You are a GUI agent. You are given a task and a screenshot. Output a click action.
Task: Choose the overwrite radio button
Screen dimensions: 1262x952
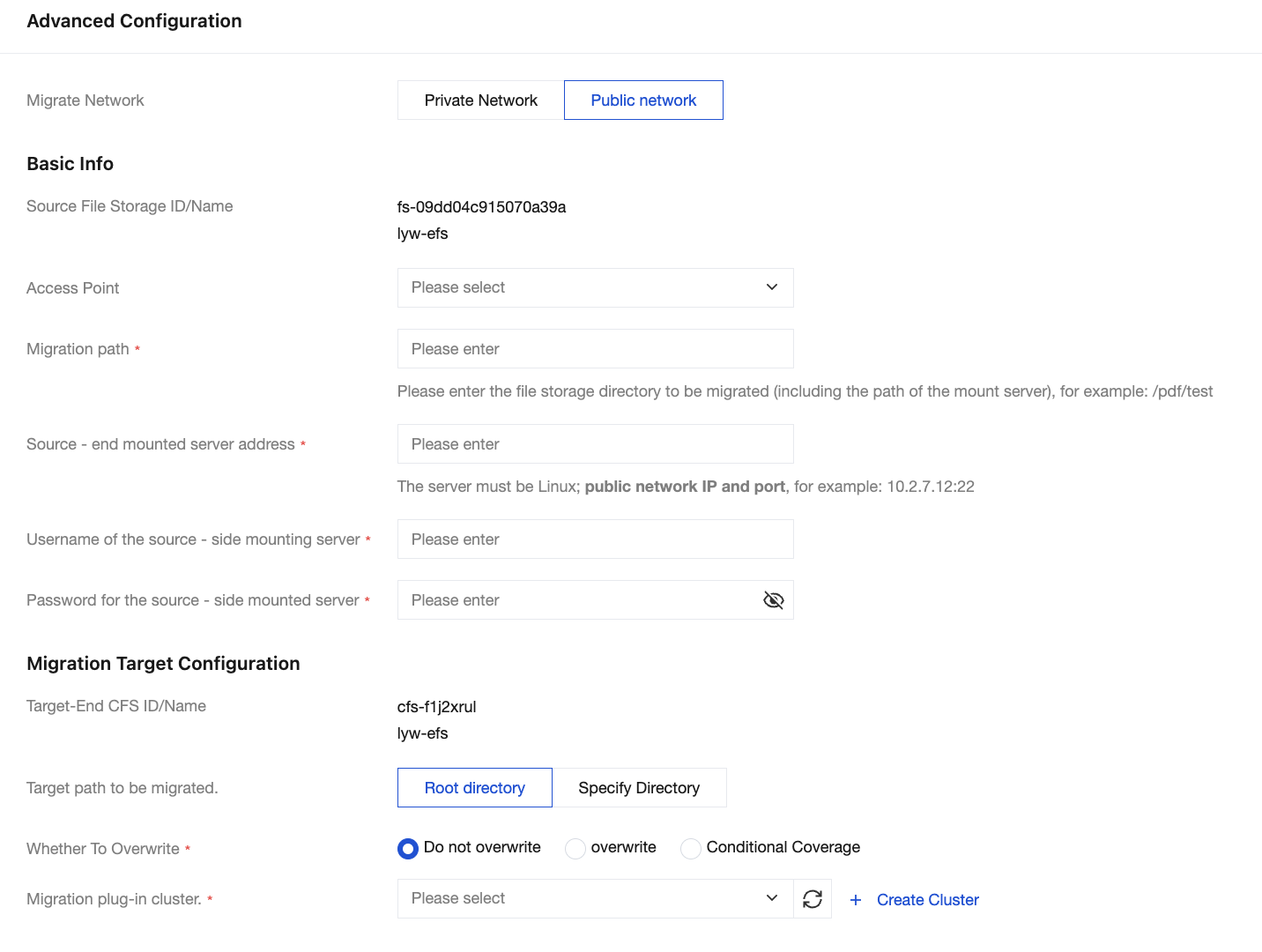(575, 848)
